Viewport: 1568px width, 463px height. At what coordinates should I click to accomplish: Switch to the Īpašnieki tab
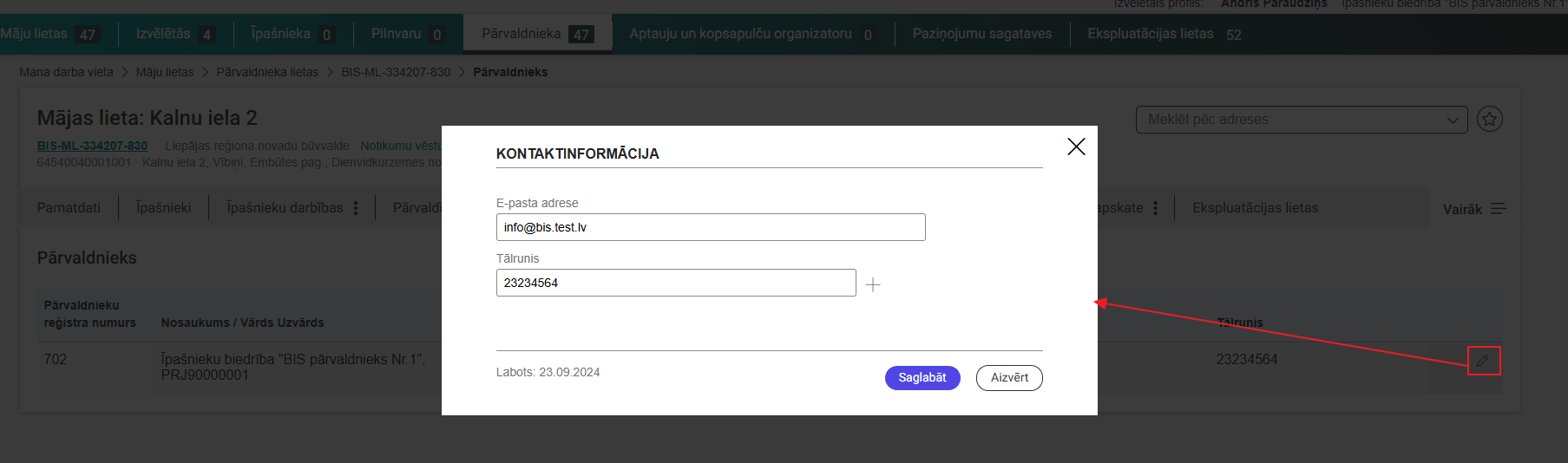163,208
